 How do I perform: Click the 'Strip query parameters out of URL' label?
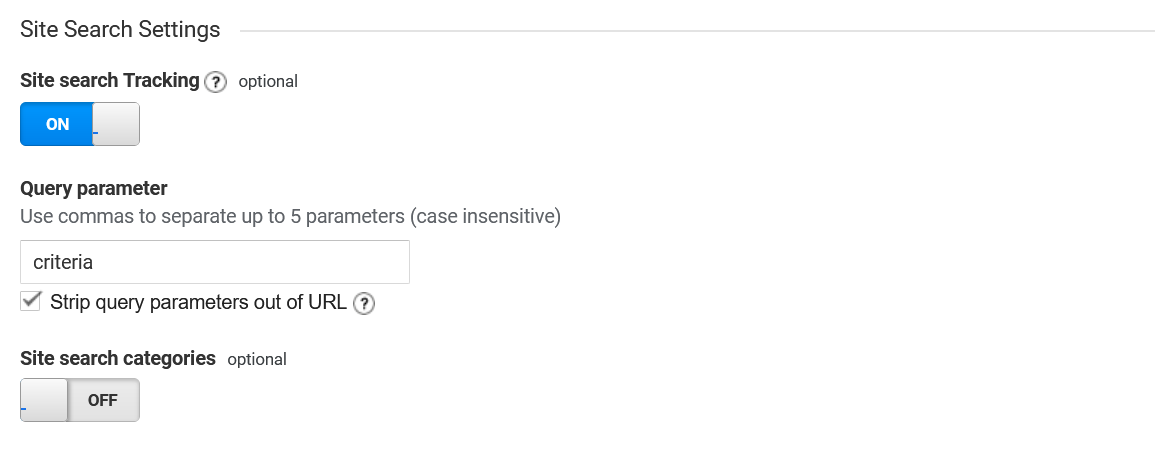[198, 302]
